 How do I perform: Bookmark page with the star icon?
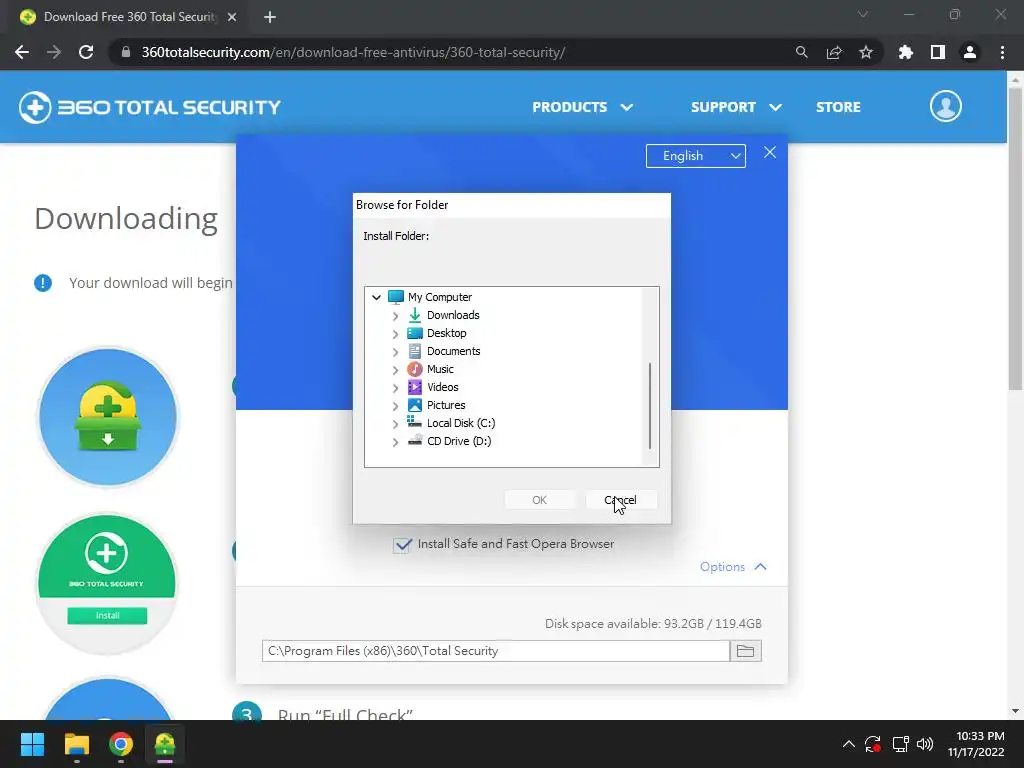(866, 52)
